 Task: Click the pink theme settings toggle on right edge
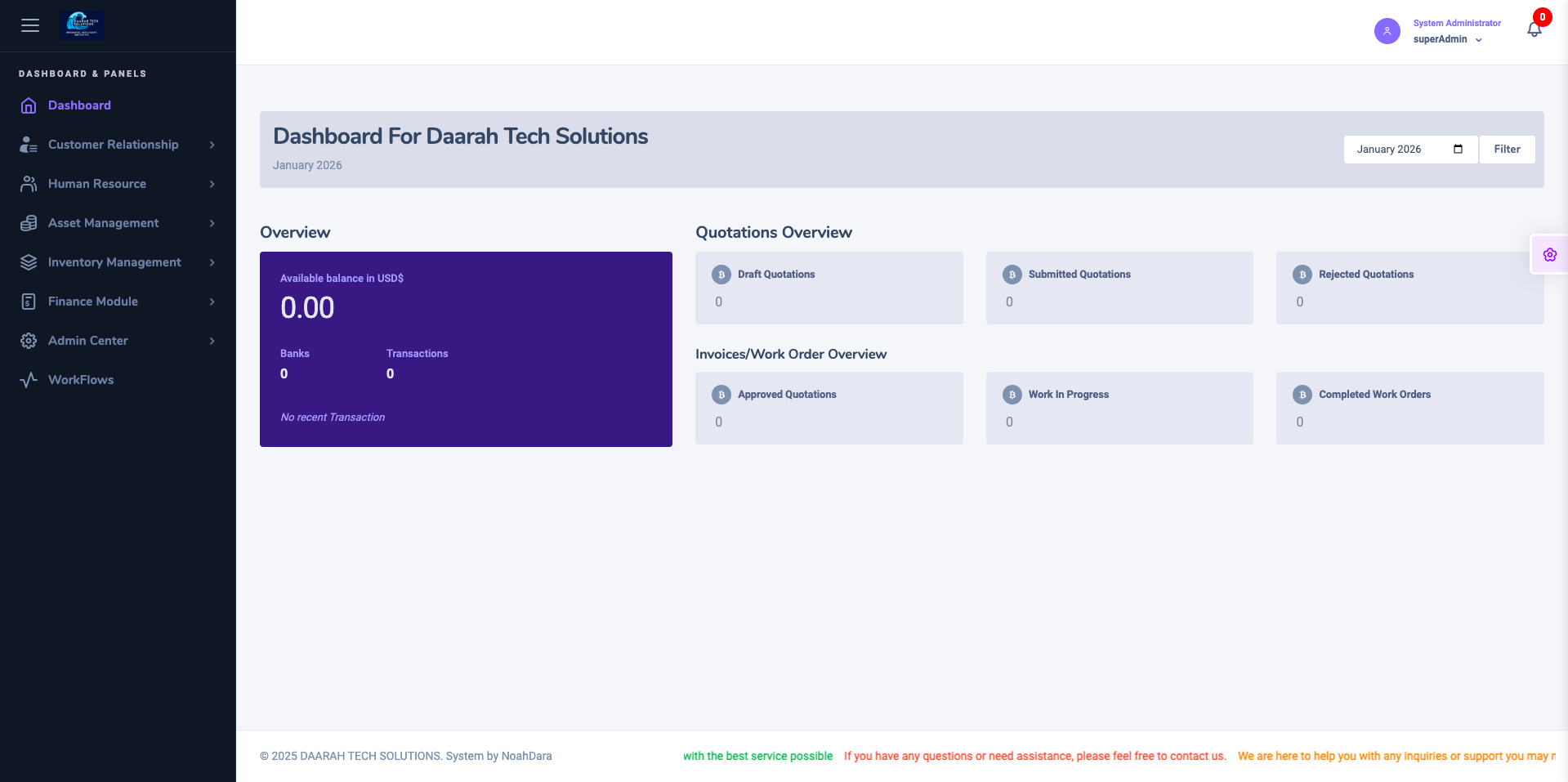tap(1549, 254)
